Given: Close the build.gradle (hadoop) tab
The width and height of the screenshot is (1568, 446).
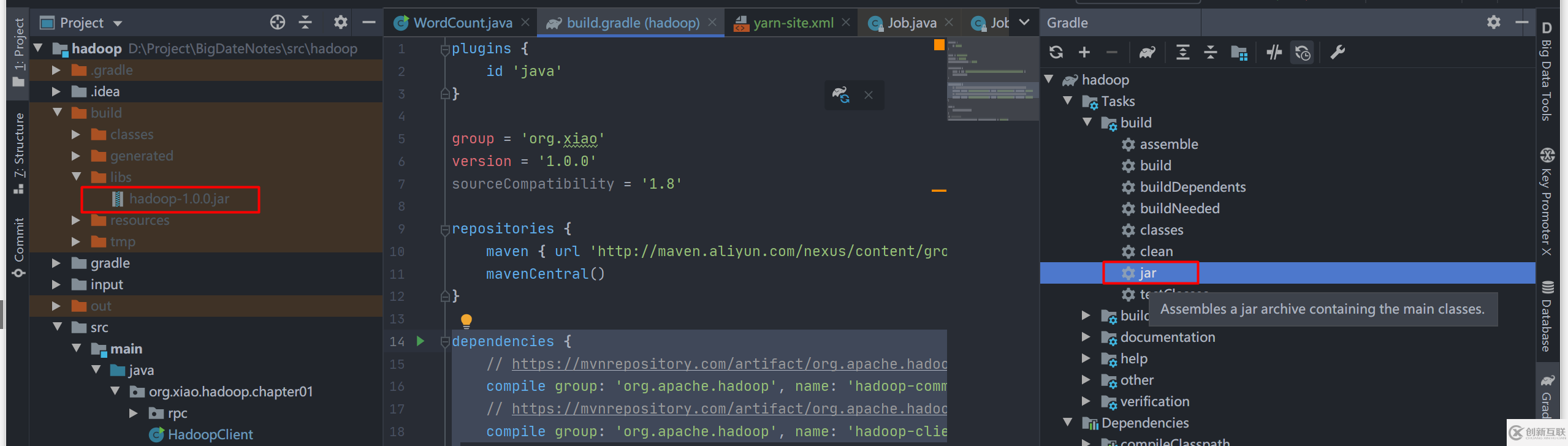Looking at the screenshot, I should 712,23.
